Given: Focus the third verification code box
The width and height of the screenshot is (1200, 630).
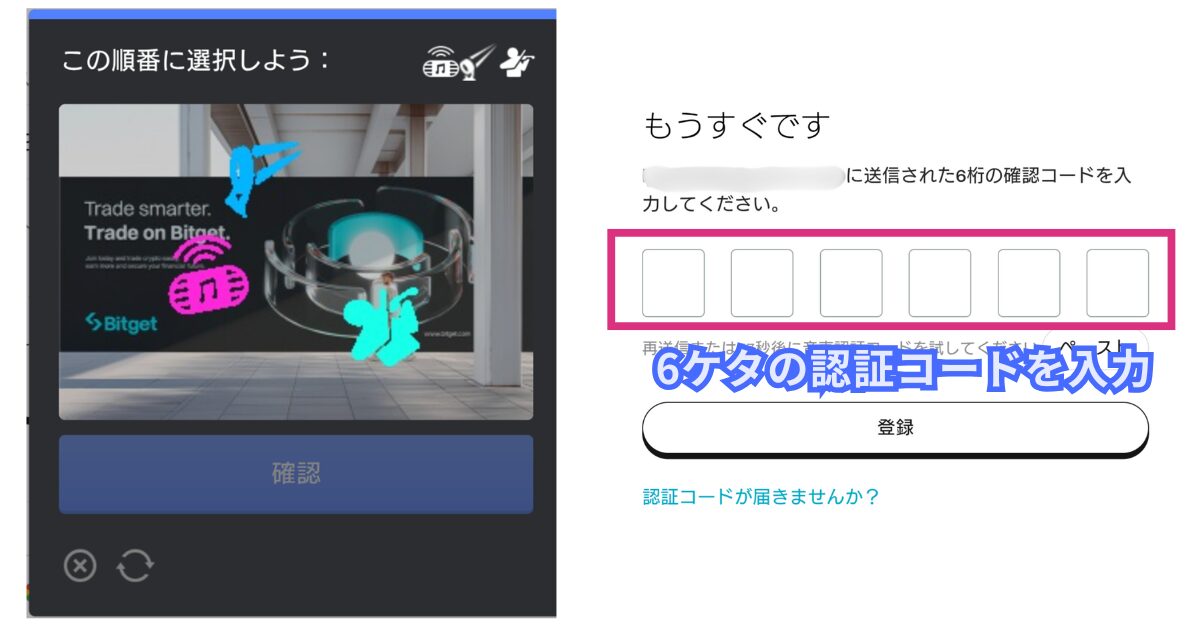Looking at the screenshot, I should (x=851, y=283).
